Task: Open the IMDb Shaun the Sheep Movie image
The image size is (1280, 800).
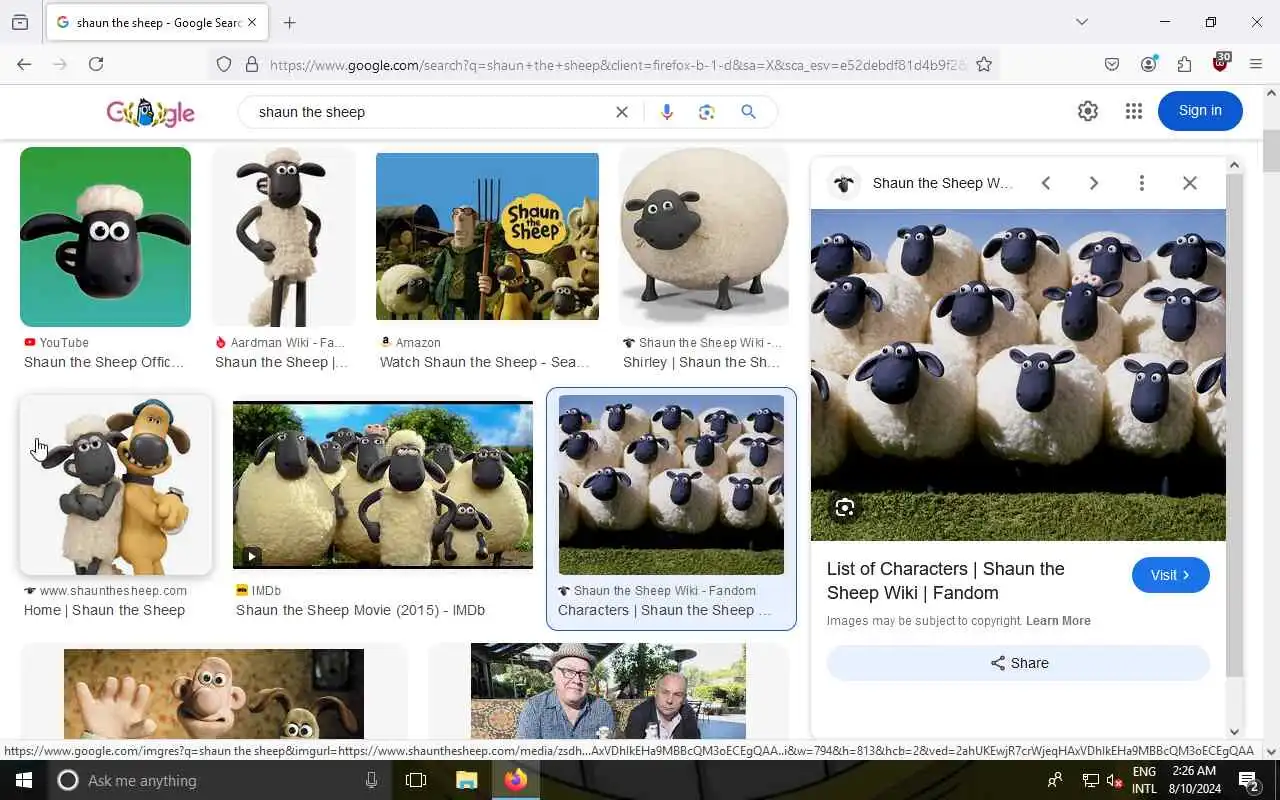Action: (383, 485)
